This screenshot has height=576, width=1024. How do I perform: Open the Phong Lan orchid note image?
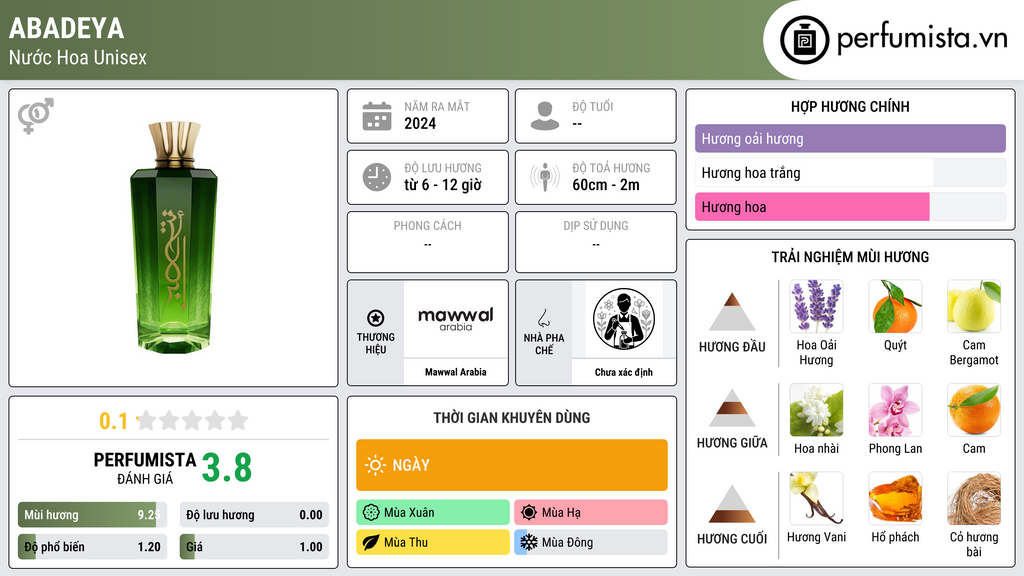pyautogui.click(x=895, y=410)
